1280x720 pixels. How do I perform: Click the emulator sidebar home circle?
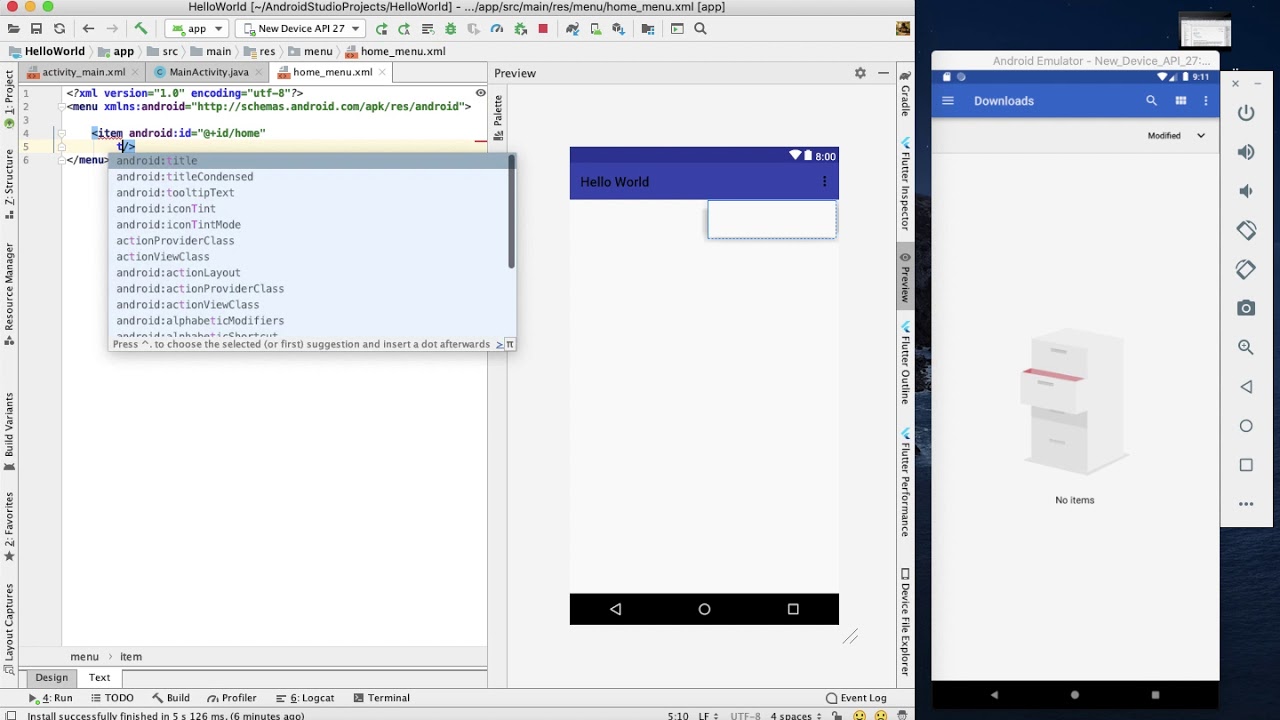(x=1246, y=426)
